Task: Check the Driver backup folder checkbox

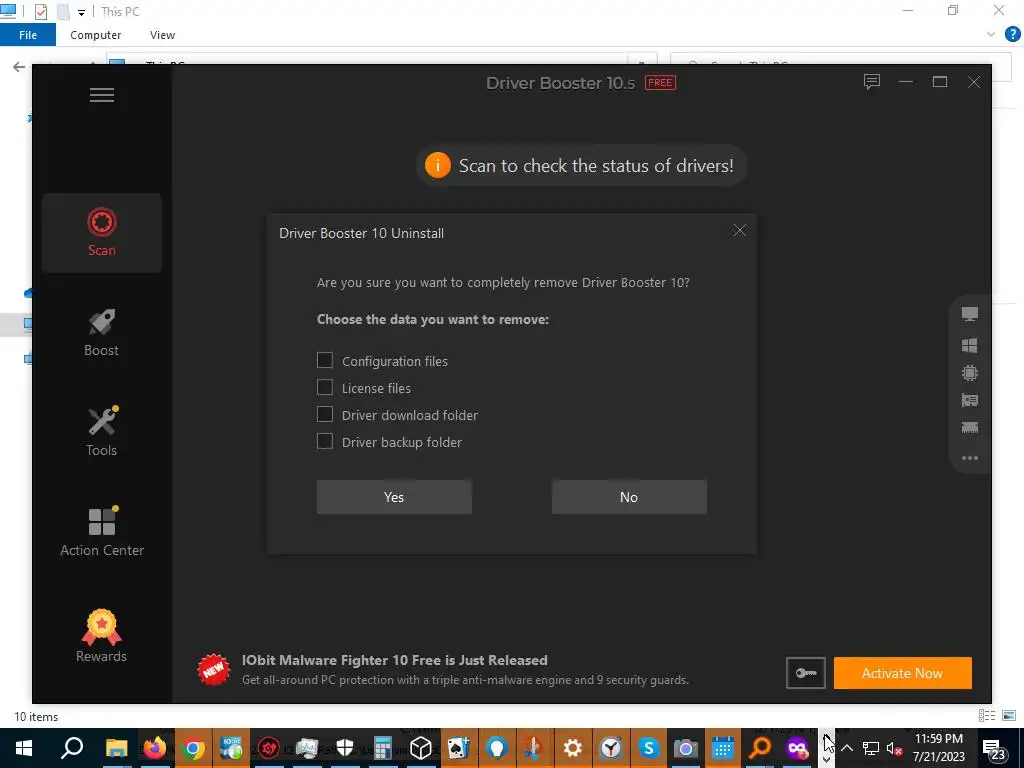Action: click(325, 441)
